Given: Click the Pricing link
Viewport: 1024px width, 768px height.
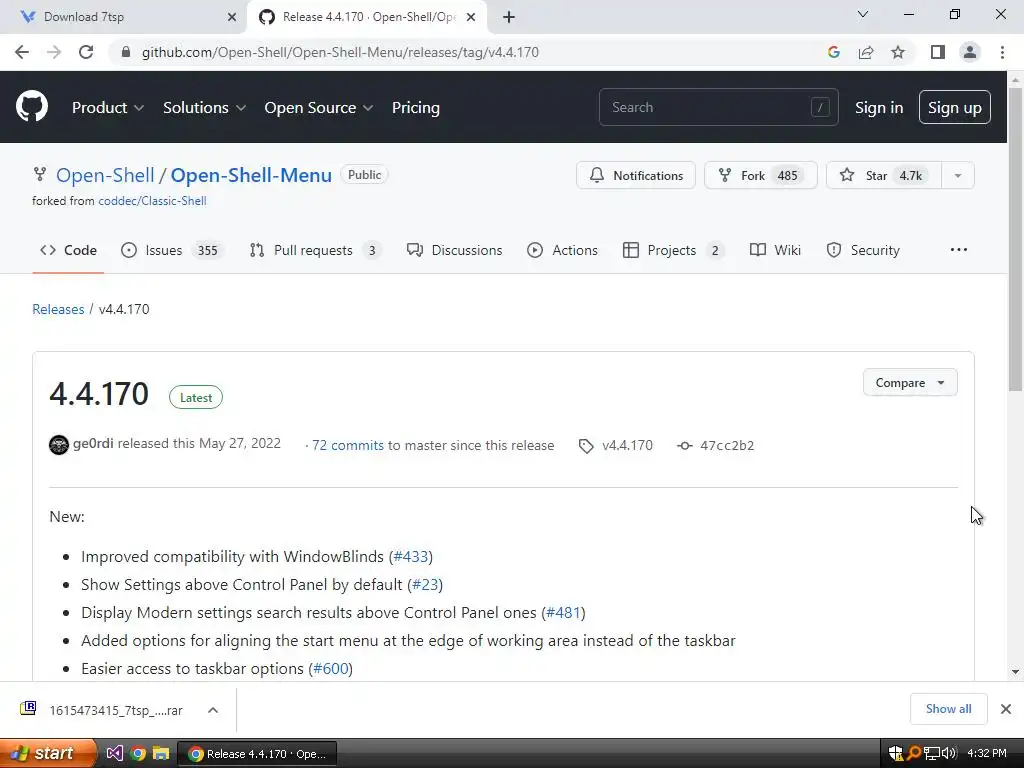Looking at the screenshot, I should [415, 107].
